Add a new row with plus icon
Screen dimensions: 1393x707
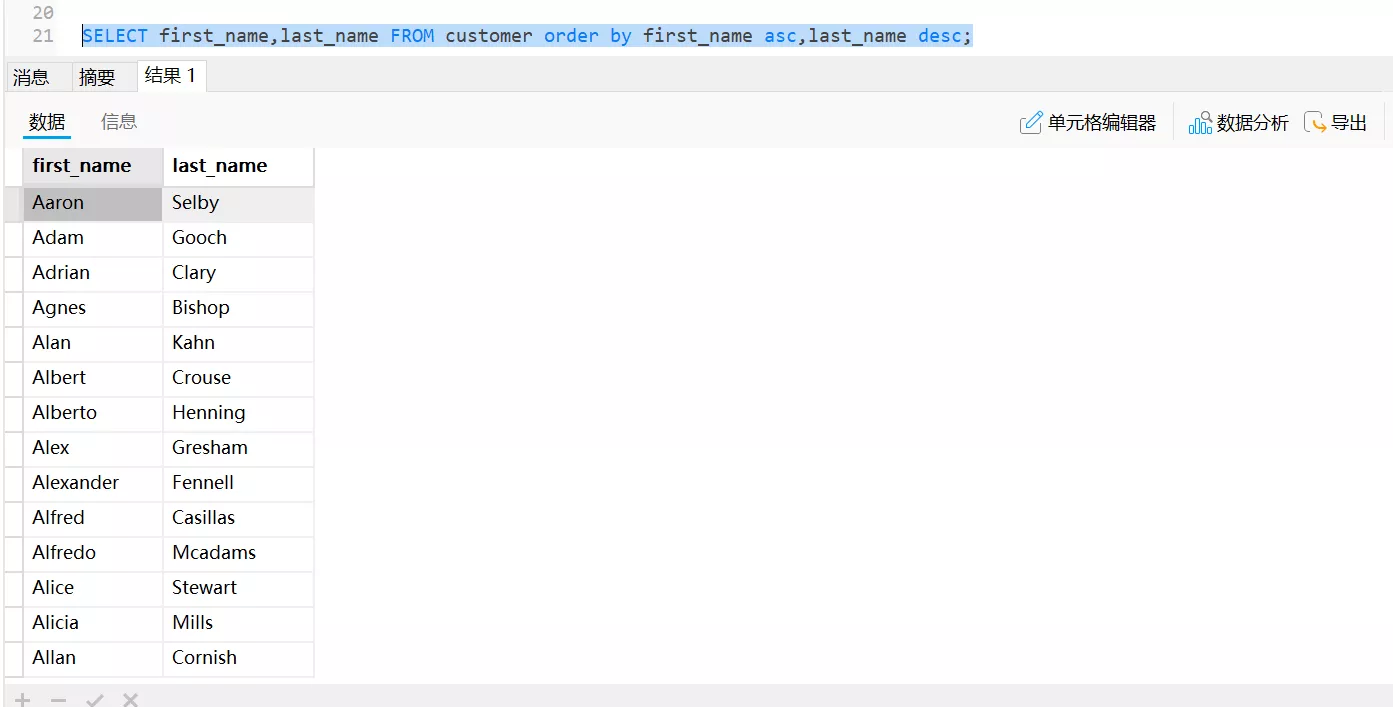click(x=23, y=699)
